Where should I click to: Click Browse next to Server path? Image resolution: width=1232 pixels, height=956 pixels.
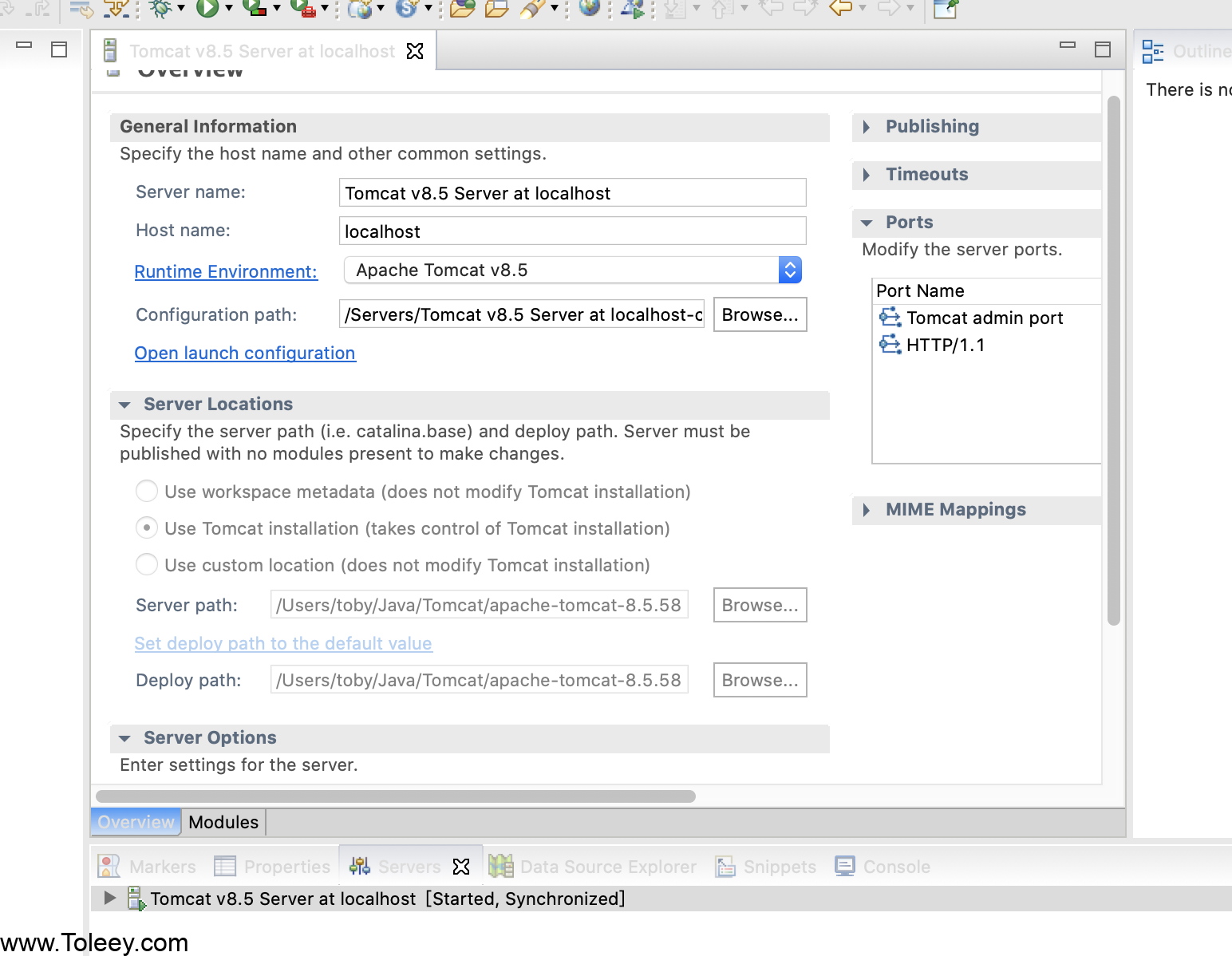(760, 605)
